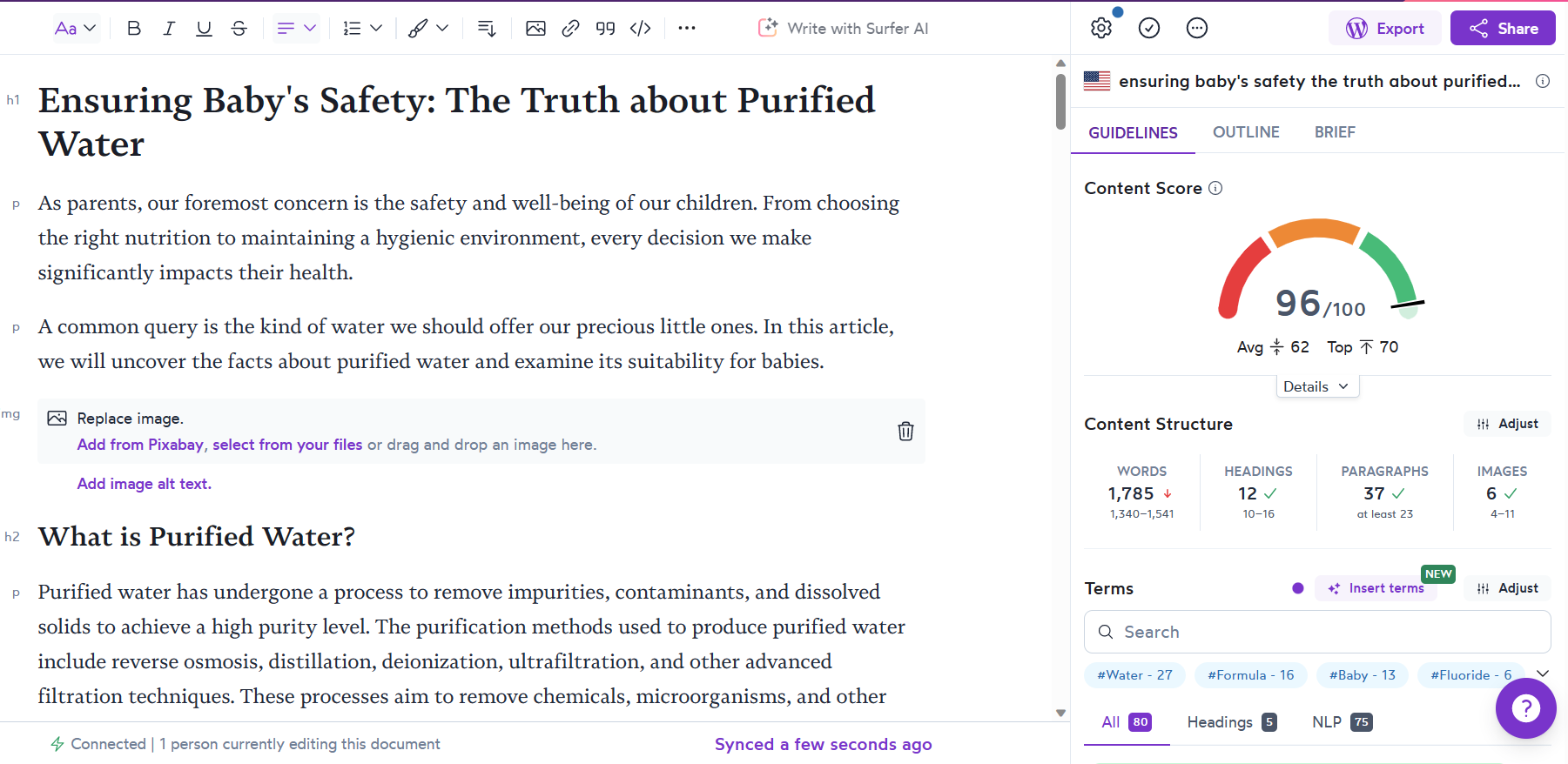
Task: Toggle underline formatting
Action: pos(204,29)
